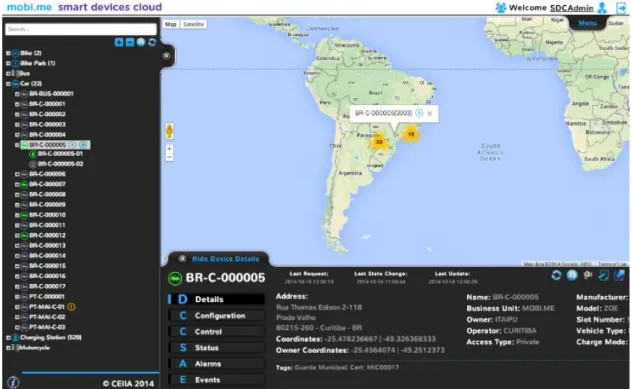631x389 pixels.
Task: Switch map view to Map
Action: pos(171,25)
